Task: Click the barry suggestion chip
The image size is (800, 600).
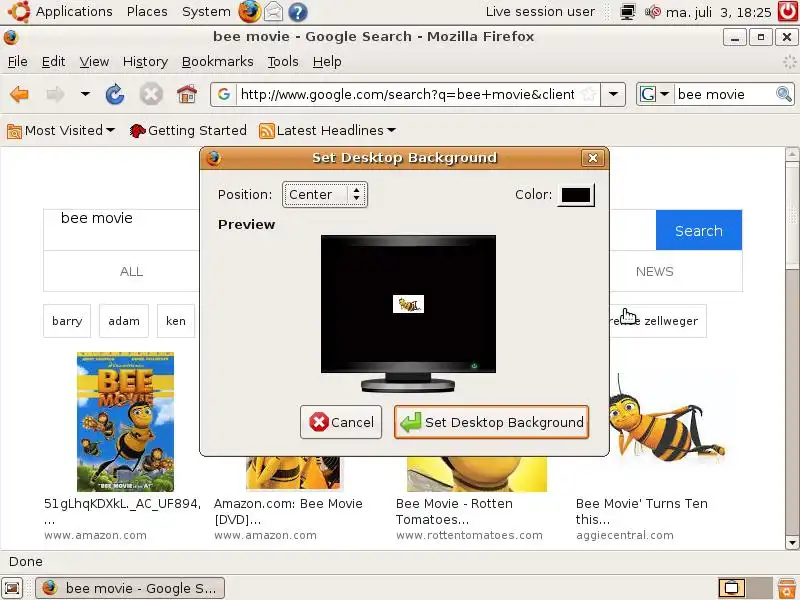Action: pos(67,321)
